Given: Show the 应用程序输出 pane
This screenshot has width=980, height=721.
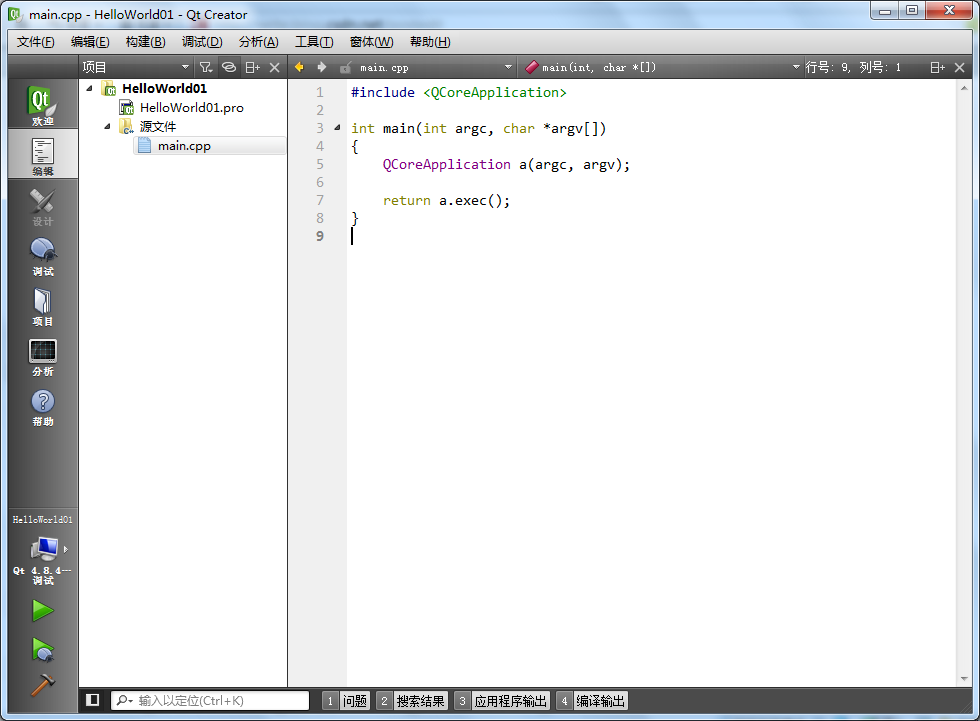Looking at the screenshot, I should click(502, 701).
